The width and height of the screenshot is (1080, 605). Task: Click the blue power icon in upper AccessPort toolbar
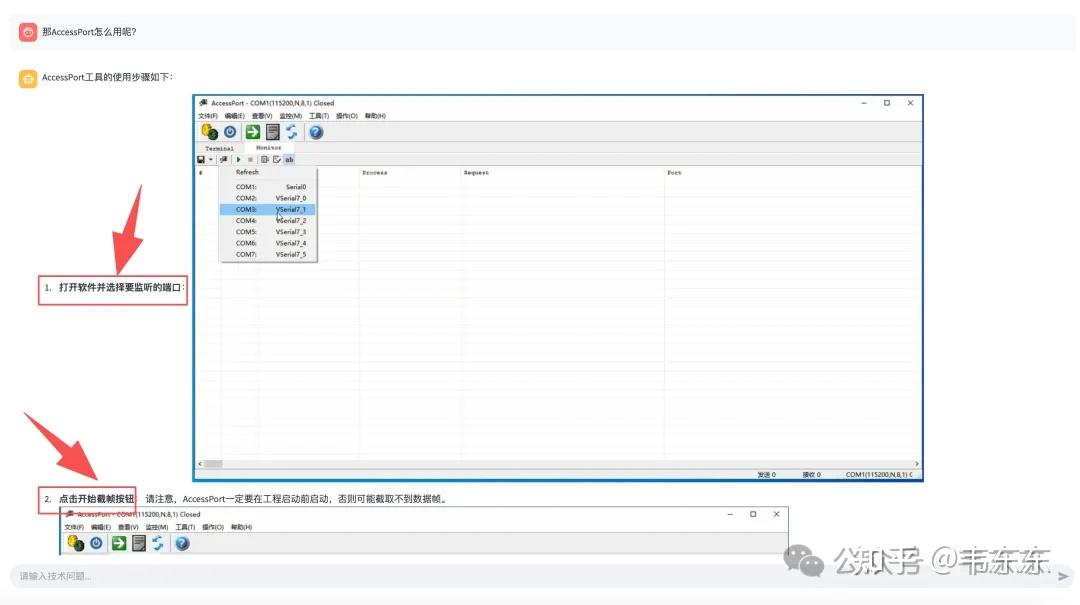(x=230, y=131)
